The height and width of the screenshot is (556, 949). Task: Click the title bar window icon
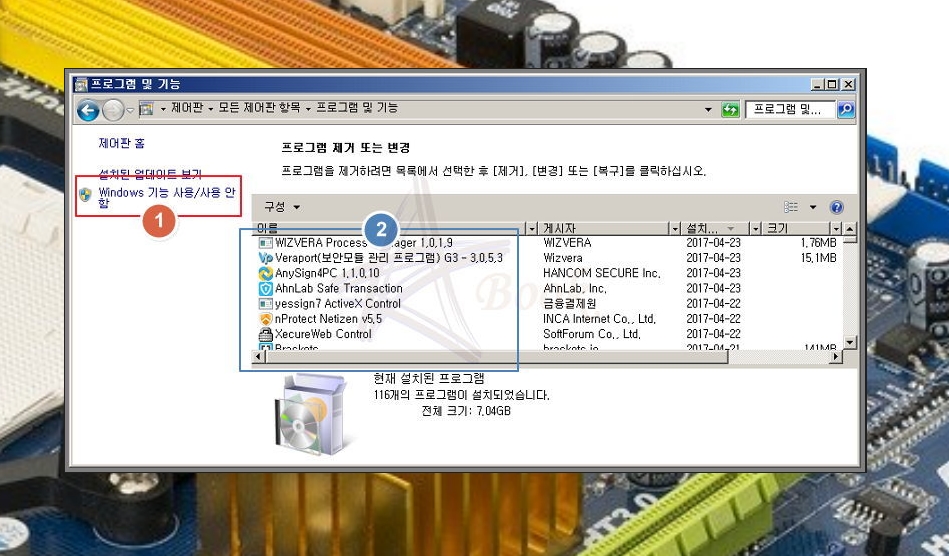(81, 84)
